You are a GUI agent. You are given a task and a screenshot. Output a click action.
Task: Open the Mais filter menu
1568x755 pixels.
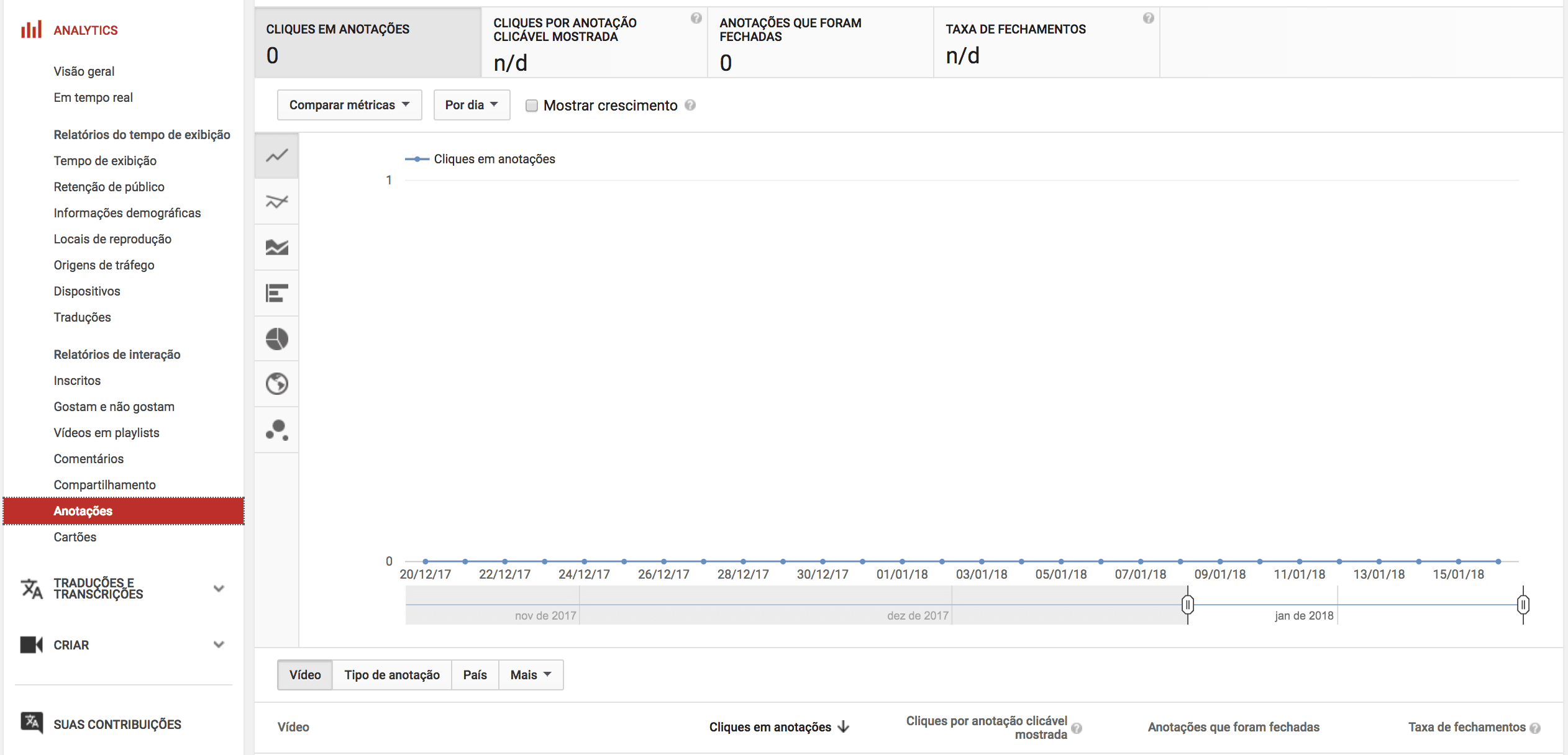[x=530, y=674]
